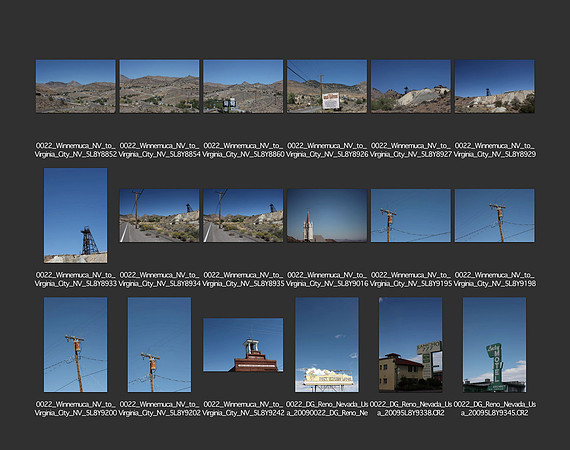Click the filename label ending 5L8Y8929

(494, 150)
